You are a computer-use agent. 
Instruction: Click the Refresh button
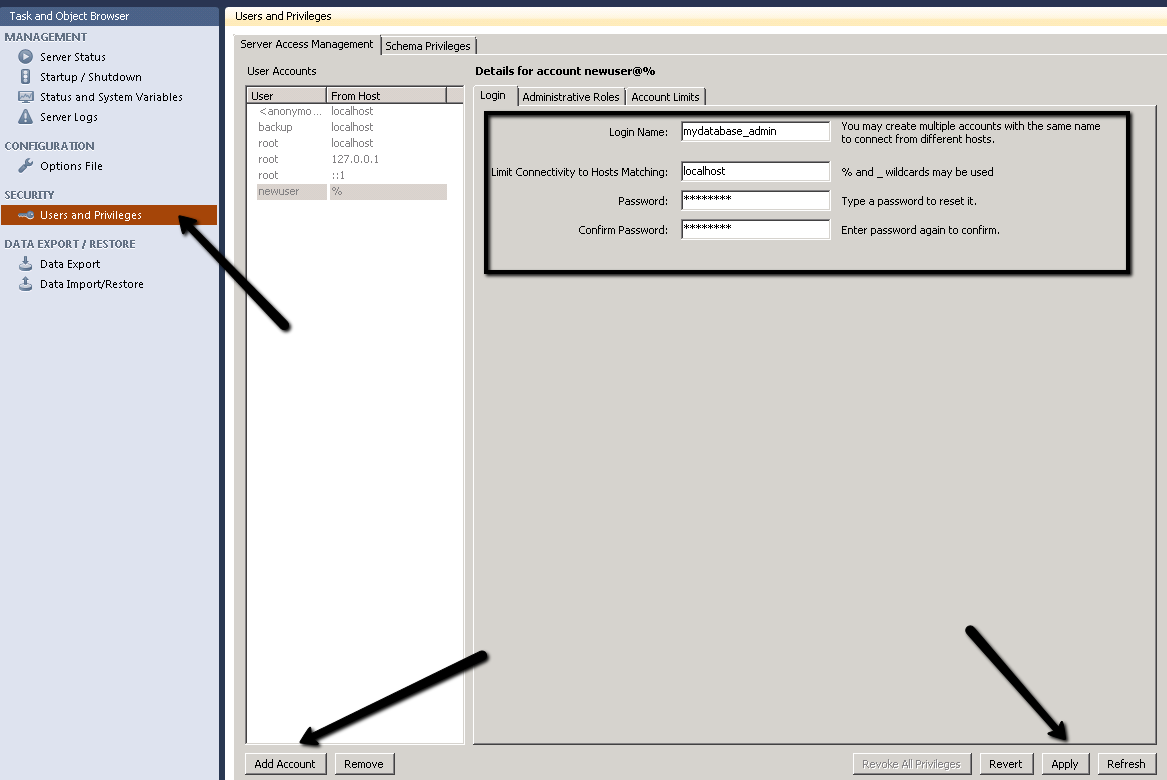1125,764
